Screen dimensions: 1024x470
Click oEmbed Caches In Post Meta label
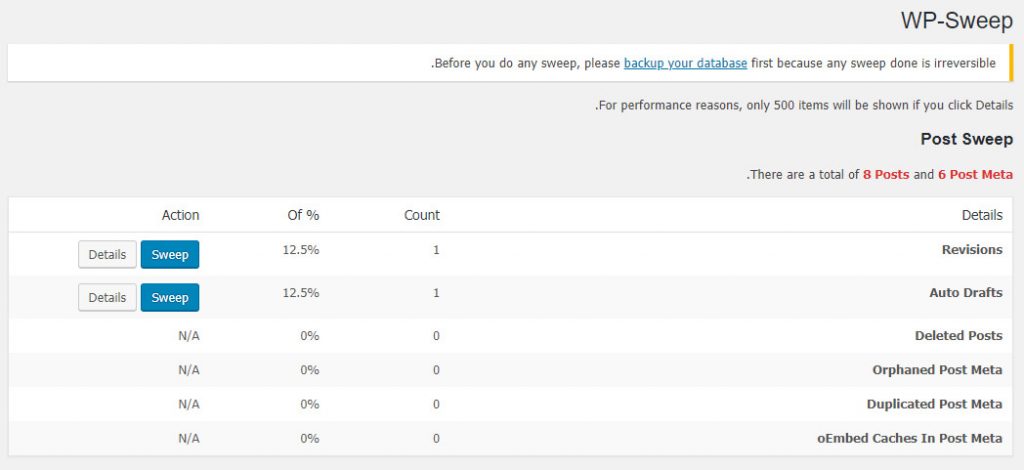[x=910, y=438]
